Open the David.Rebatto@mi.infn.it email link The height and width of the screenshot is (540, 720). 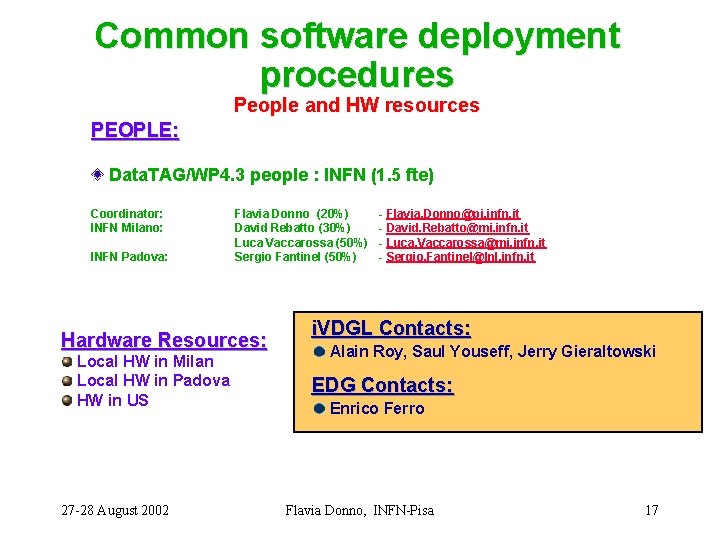coord(457,228)
